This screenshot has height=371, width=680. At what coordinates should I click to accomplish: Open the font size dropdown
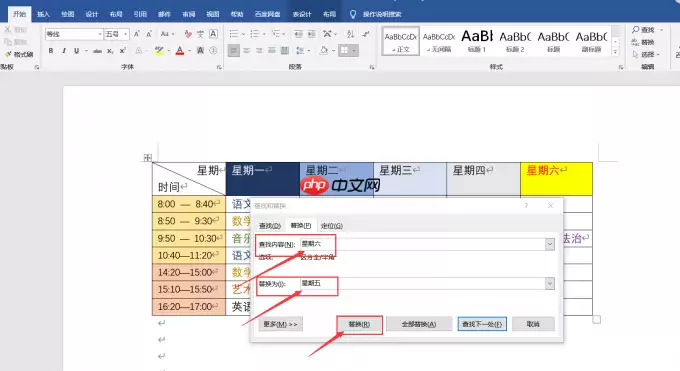click(126, 34)
